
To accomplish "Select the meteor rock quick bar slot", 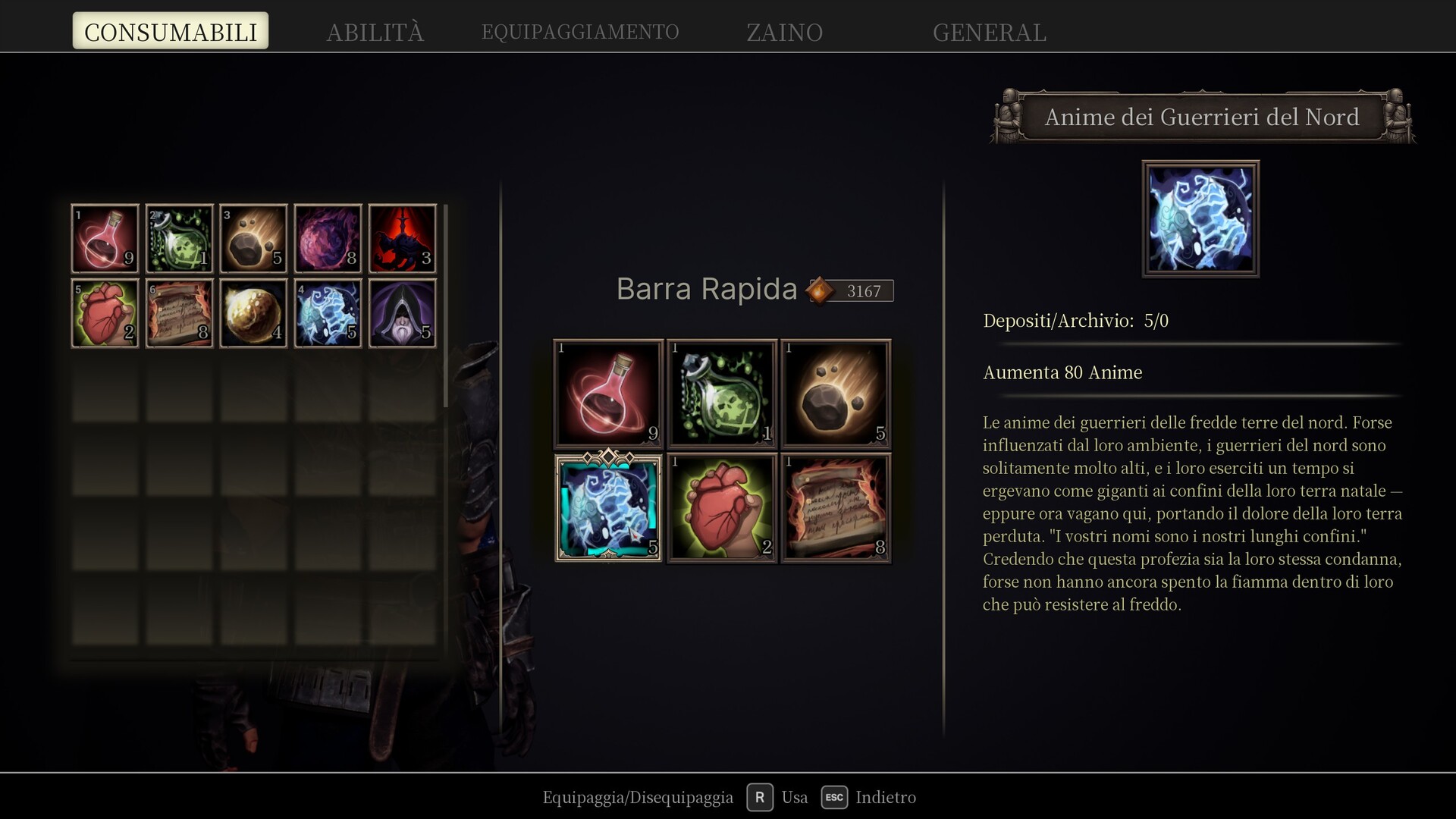I will coord(836,394).
